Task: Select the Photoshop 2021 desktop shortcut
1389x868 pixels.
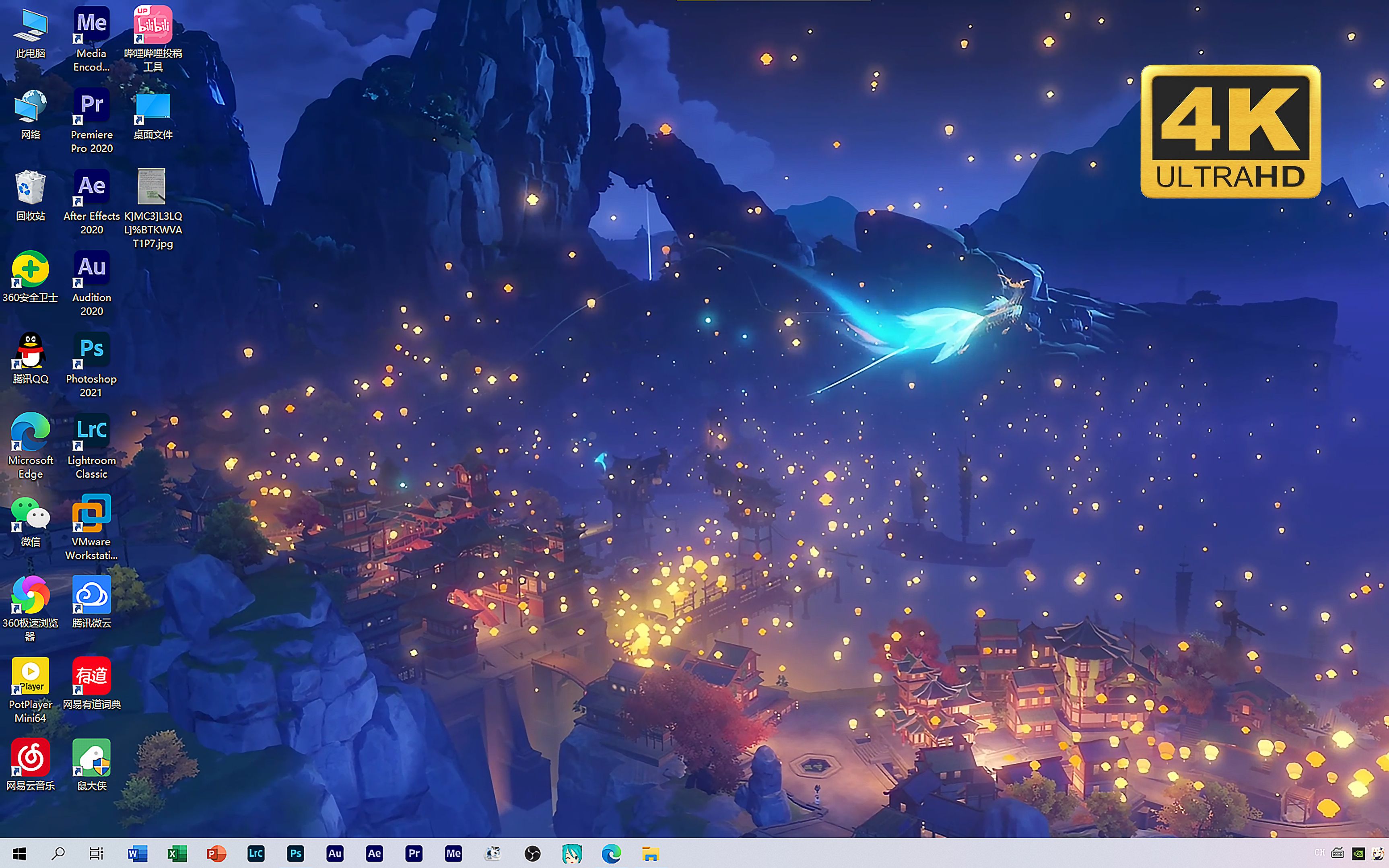Action: click(91, 365)
